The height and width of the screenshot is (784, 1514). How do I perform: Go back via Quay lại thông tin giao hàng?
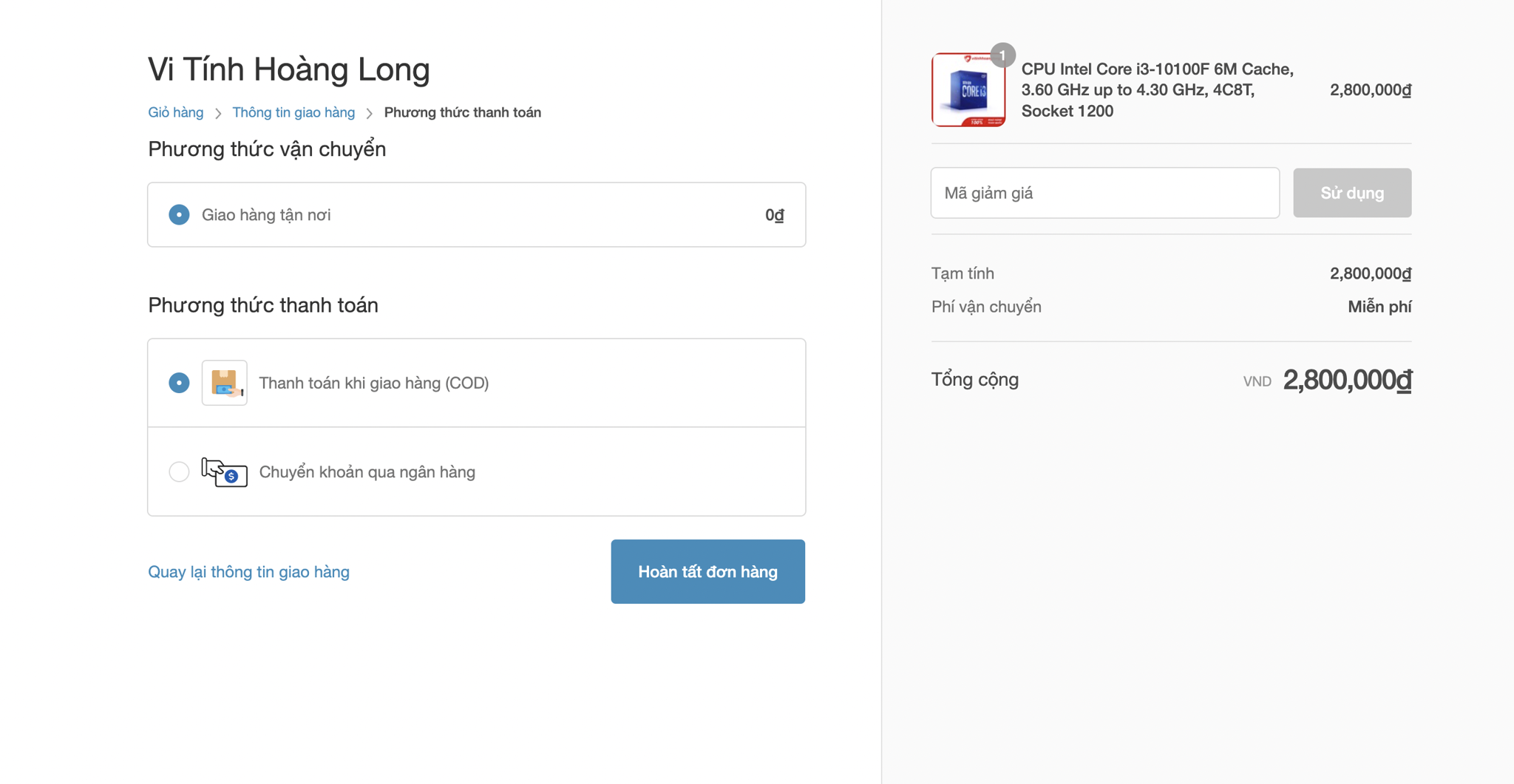(x=248, y=572)
